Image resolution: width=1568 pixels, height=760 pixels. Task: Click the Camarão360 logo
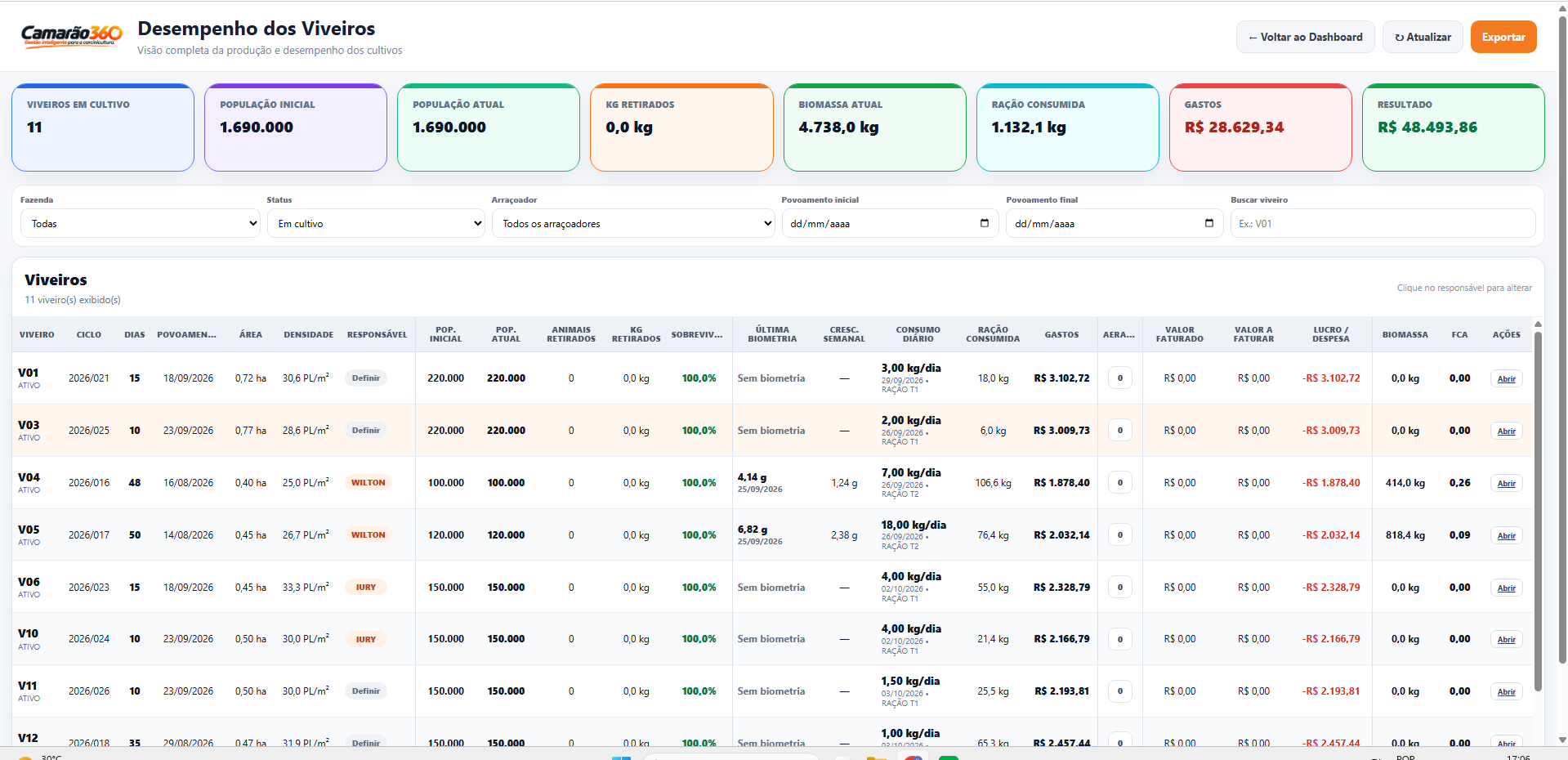(72, 36)
